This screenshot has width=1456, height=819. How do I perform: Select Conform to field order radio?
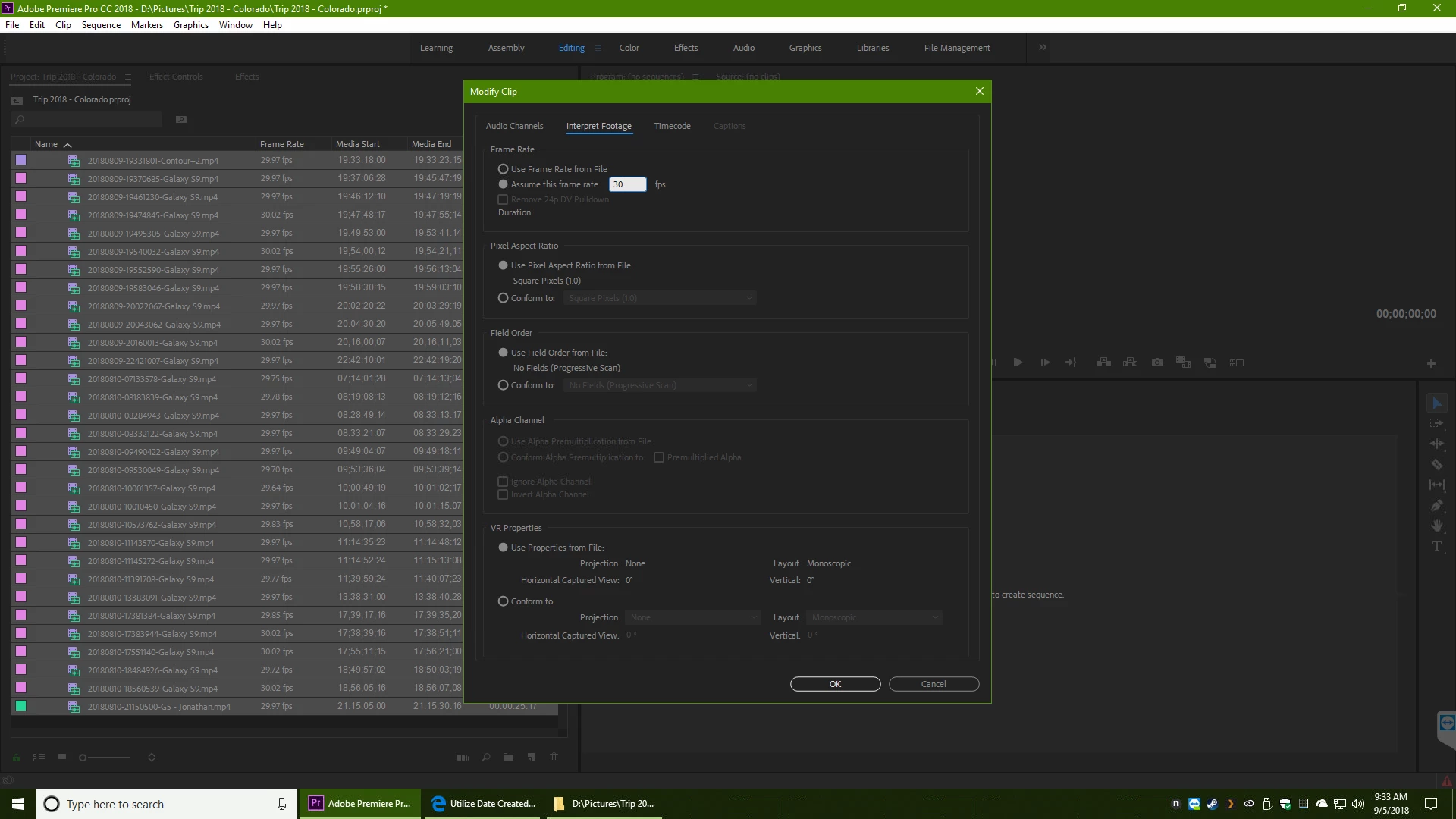pos(503,385)
